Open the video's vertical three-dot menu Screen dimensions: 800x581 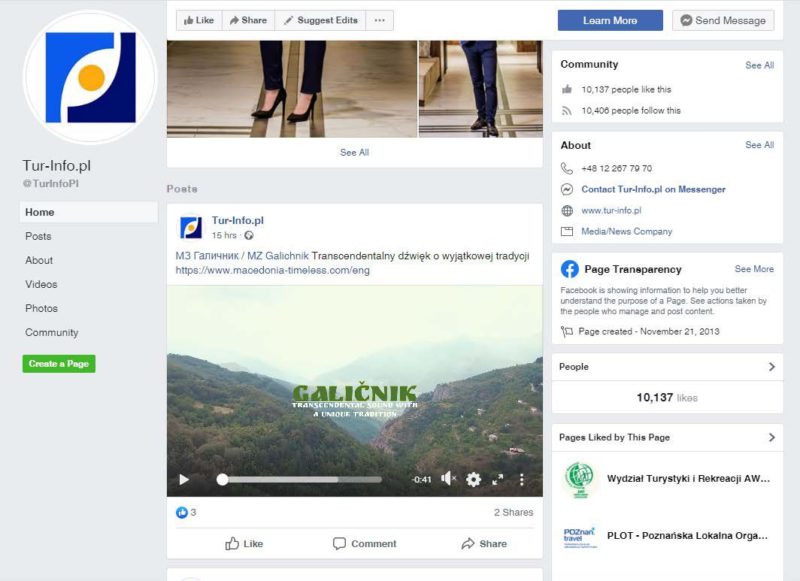521,479
